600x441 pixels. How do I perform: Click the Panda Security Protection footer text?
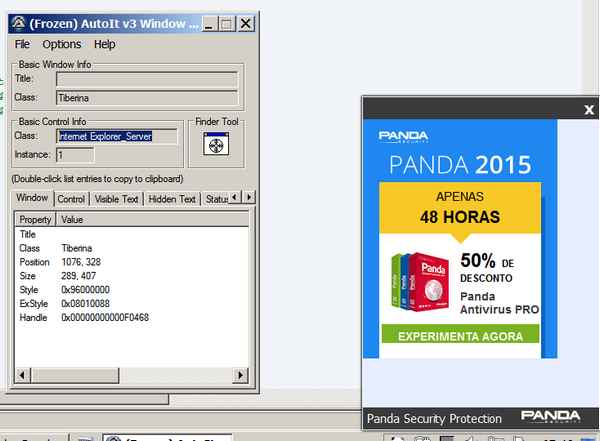point(434,419)
